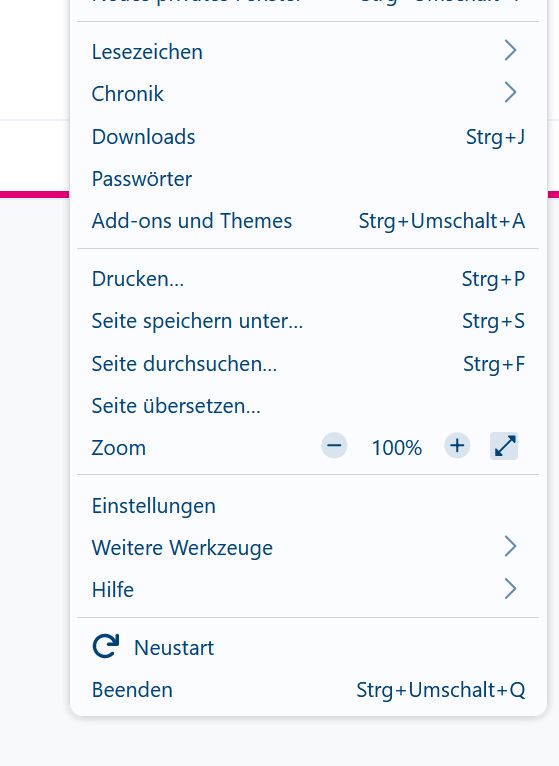The height and width of the screenshot is (766, 559).
Task: Choose Seite durchsuchen…
Action: 308,364
